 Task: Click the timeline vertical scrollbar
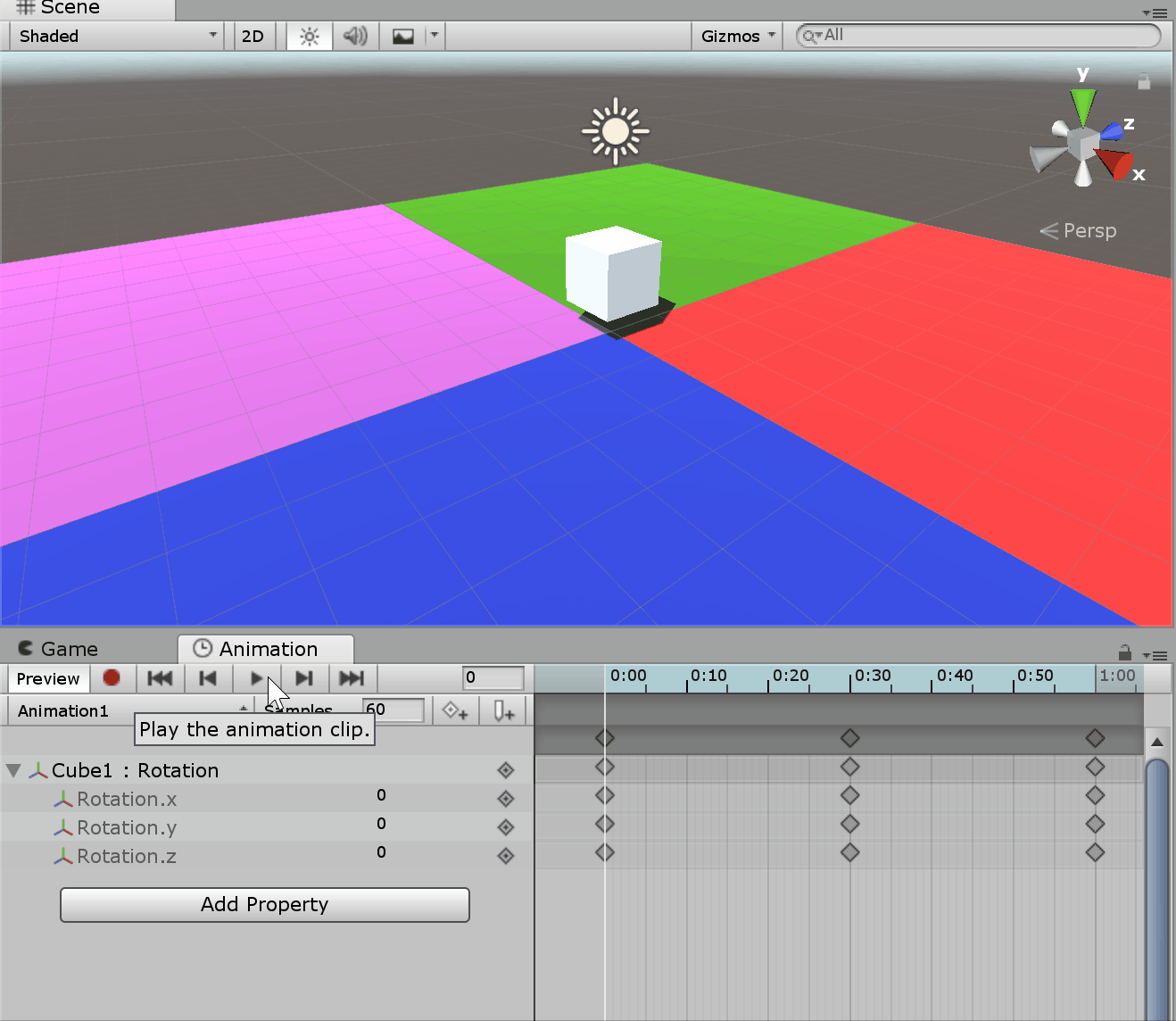(x=1156, y=884)
